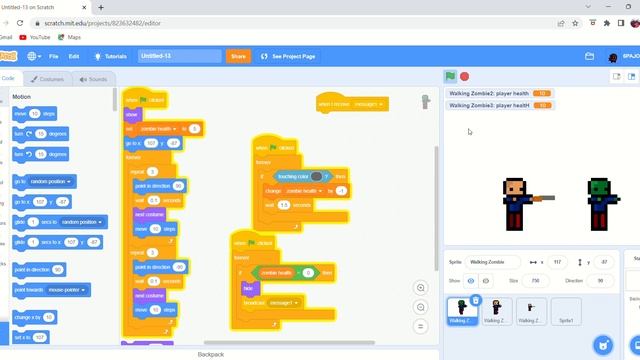Viewport: 640px width, 360px height.
Task: Open go to random position dropdown
Action: click(x=50, y=181)
